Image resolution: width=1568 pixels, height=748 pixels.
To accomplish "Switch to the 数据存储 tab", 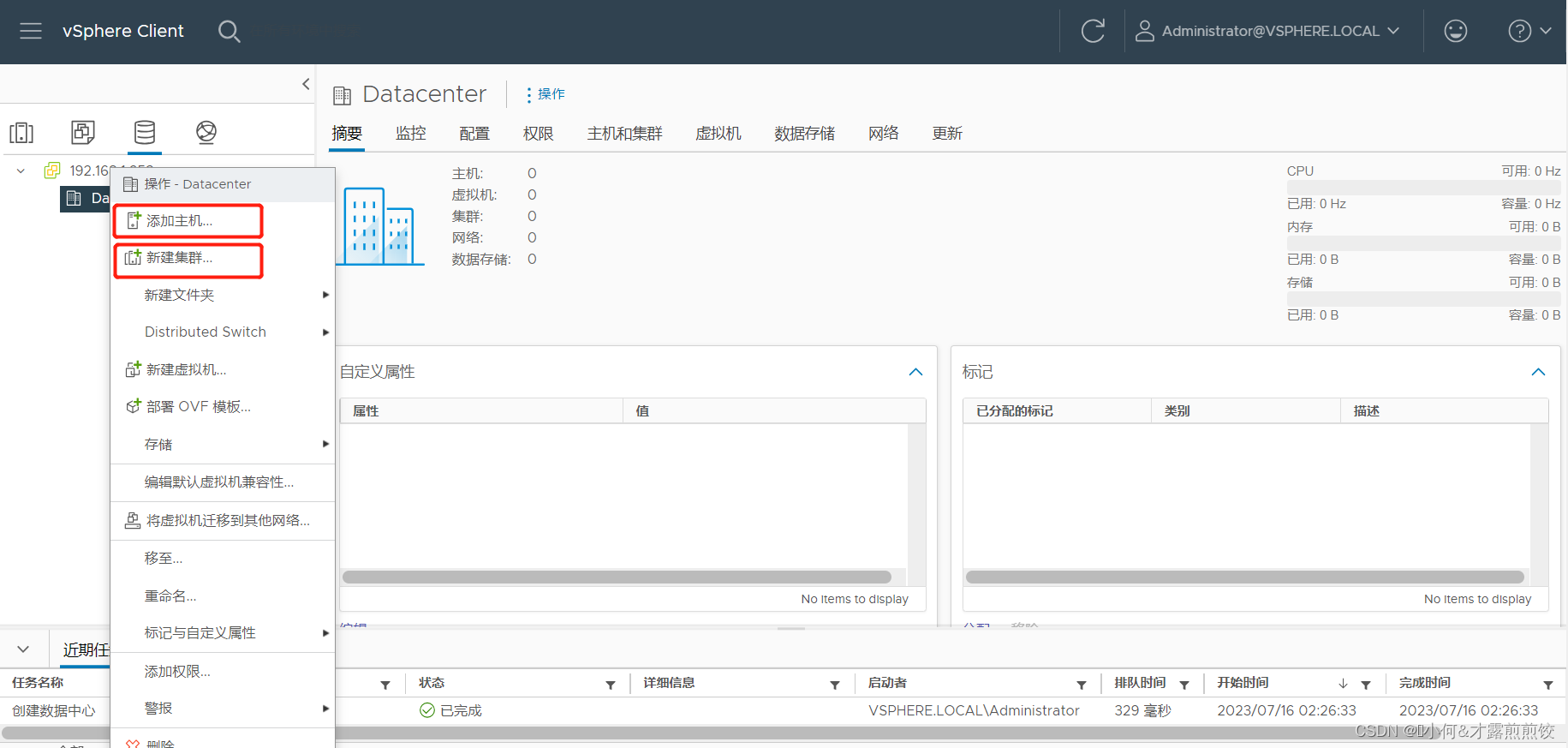I will (x=805, y=134).
